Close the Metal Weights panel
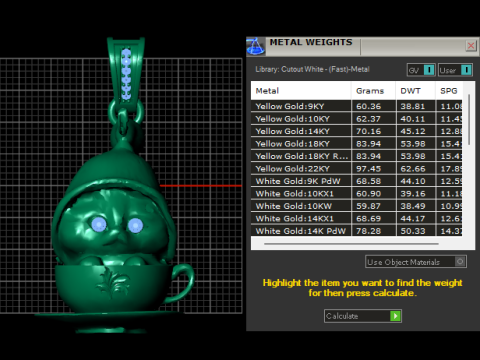Screen dimensions: 480x360 471,46
